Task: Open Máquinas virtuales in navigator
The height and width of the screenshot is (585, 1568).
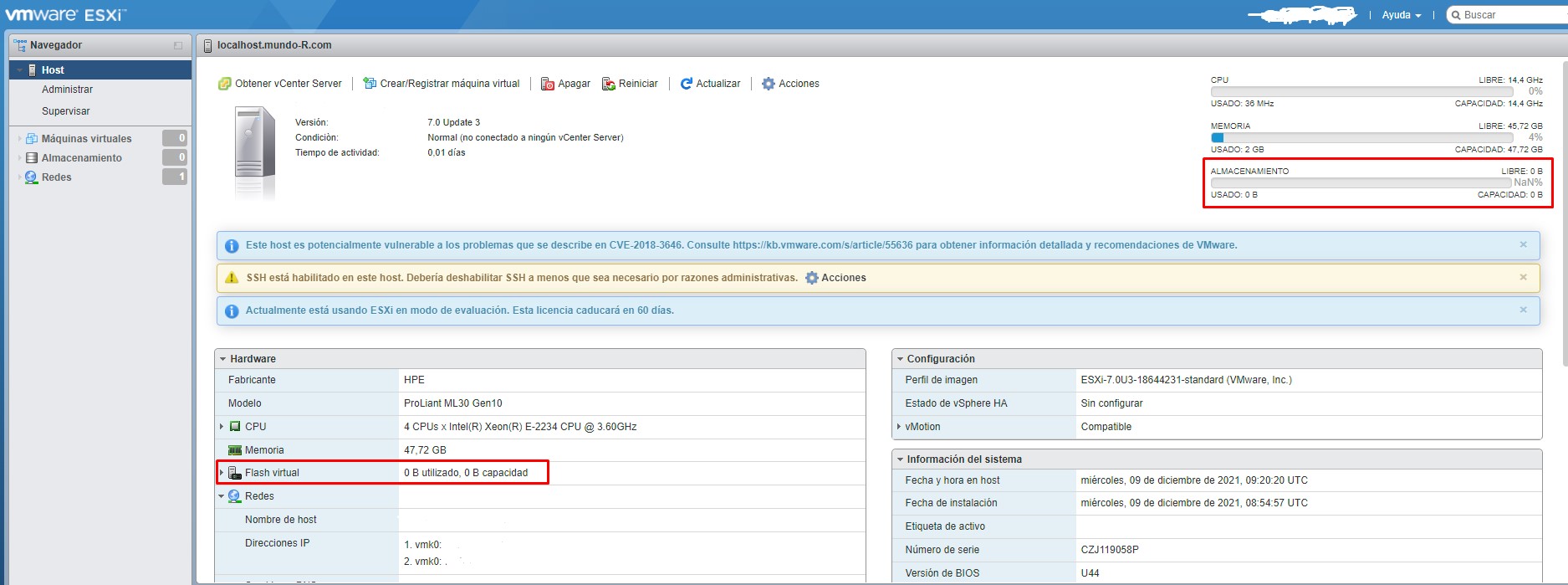Action: click(87, 139)
